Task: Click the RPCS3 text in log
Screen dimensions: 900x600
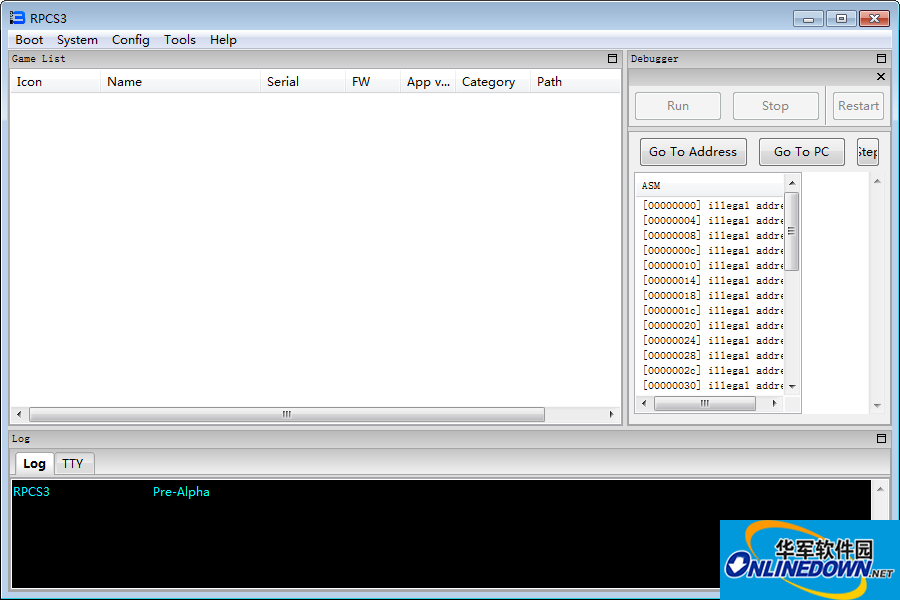Action: (32, 492)
